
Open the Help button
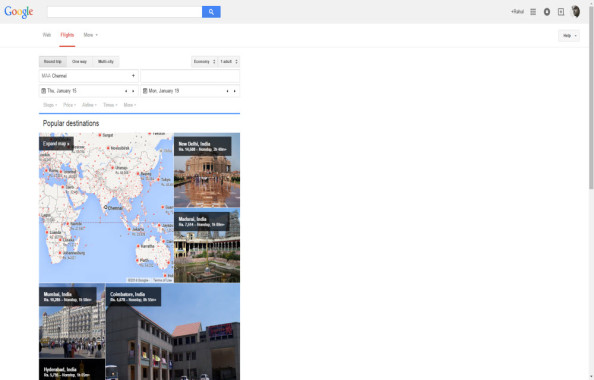tap(569, 36)
